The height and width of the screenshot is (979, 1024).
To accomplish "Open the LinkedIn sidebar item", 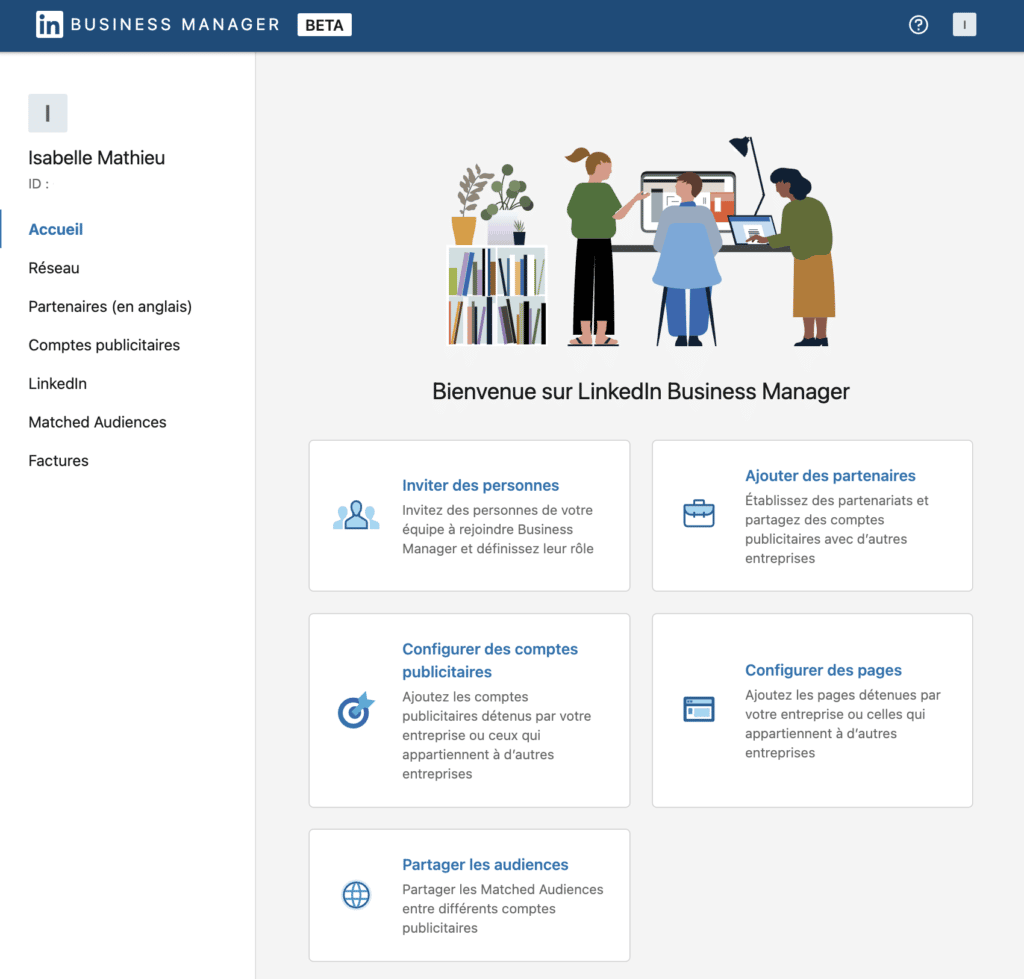I will [x=58, y=383].
